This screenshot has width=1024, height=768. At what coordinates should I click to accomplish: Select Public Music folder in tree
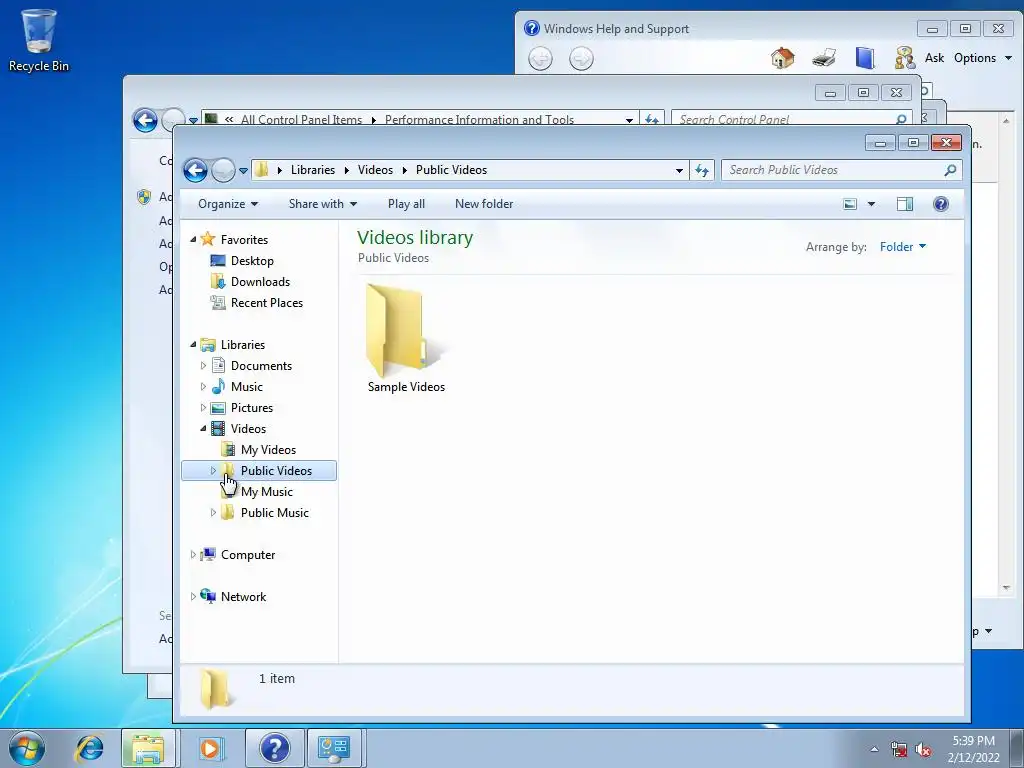coord(274,513)
